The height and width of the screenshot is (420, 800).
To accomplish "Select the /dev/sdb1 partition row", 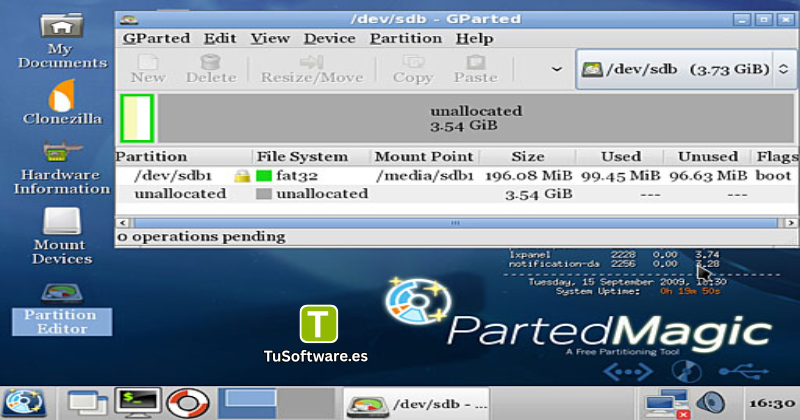I will click(457, 176).
